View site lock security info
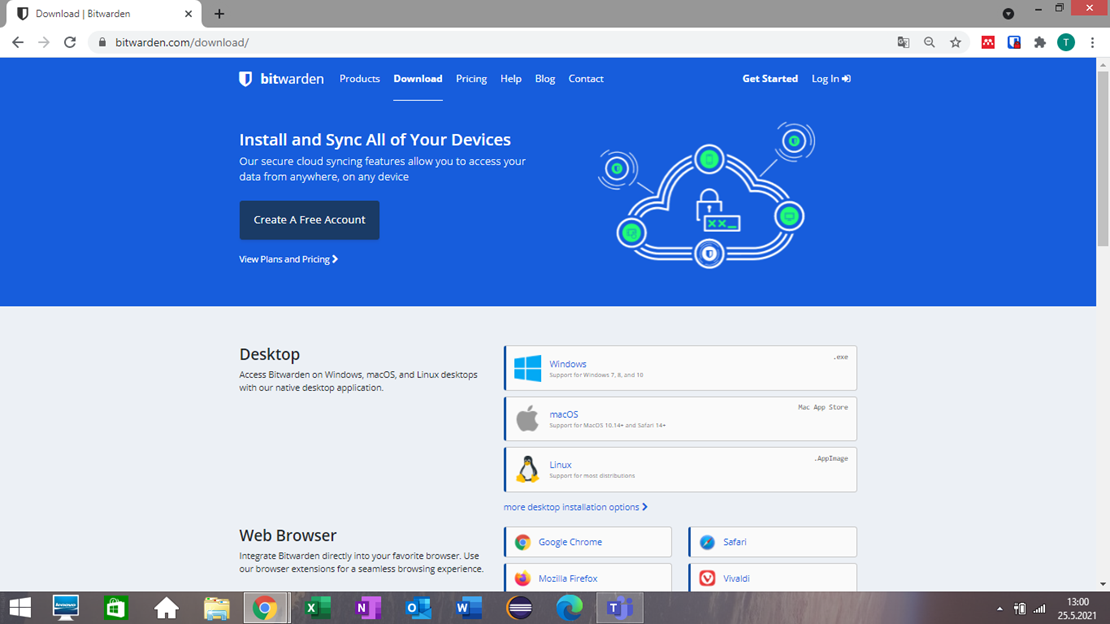Image resolution: width=1110 pixels, height=624 pixels. [102, 42]
